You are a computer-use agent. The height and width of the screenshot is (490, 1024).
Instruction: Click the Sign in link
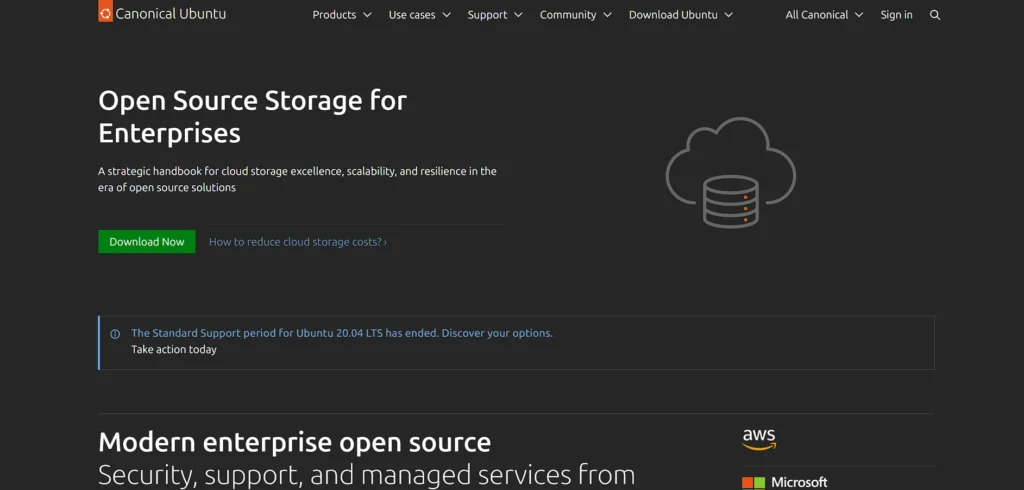click(x=896, y=15)
